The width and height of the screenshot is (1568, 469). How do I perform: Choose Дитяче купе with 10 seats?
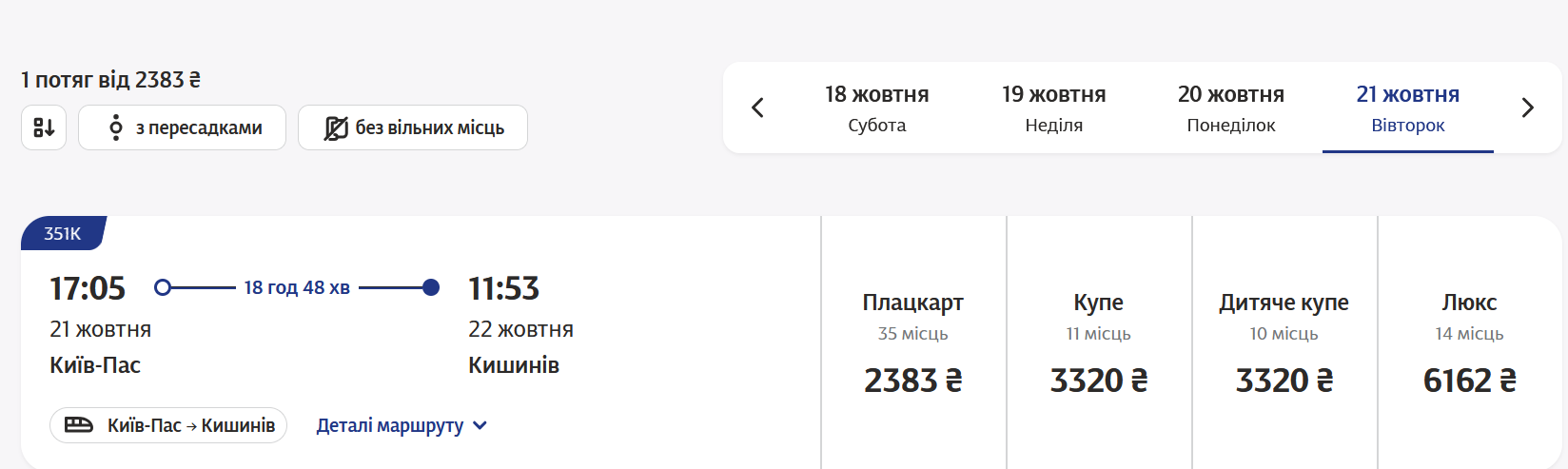(1284, 342)
